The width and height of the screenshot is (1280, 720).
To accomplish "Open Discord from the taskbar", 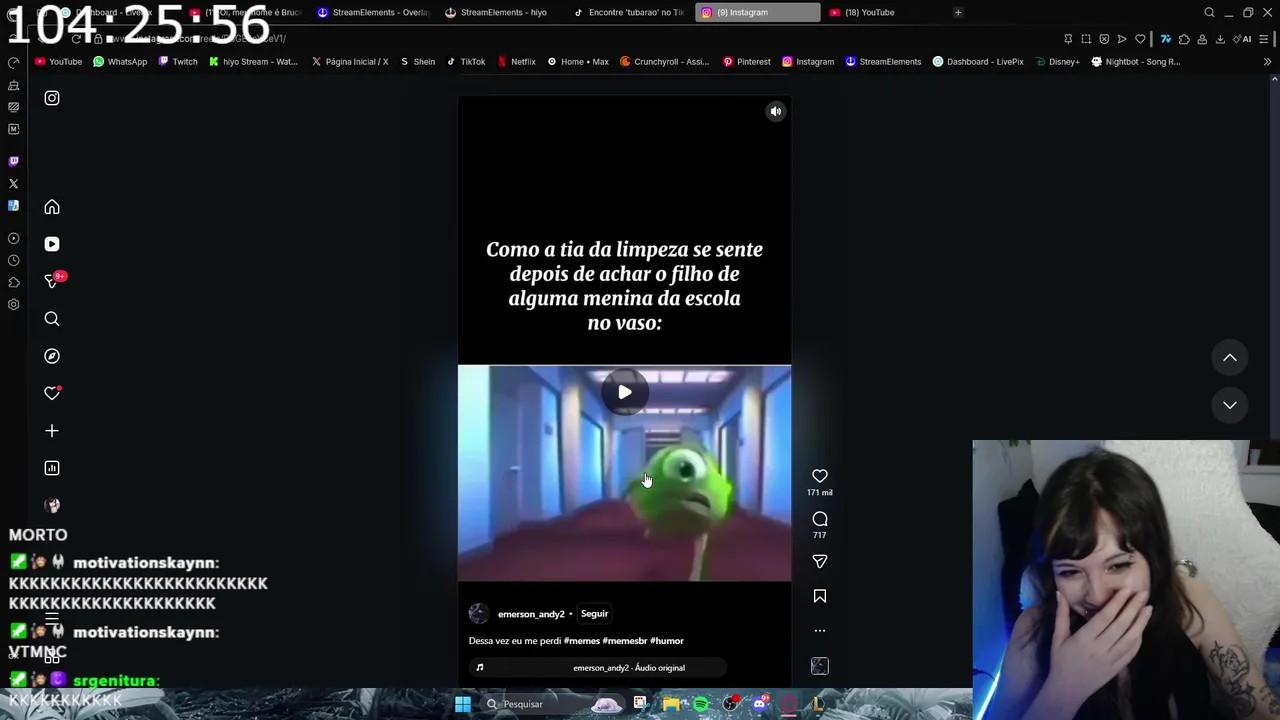I will (759, 704).
